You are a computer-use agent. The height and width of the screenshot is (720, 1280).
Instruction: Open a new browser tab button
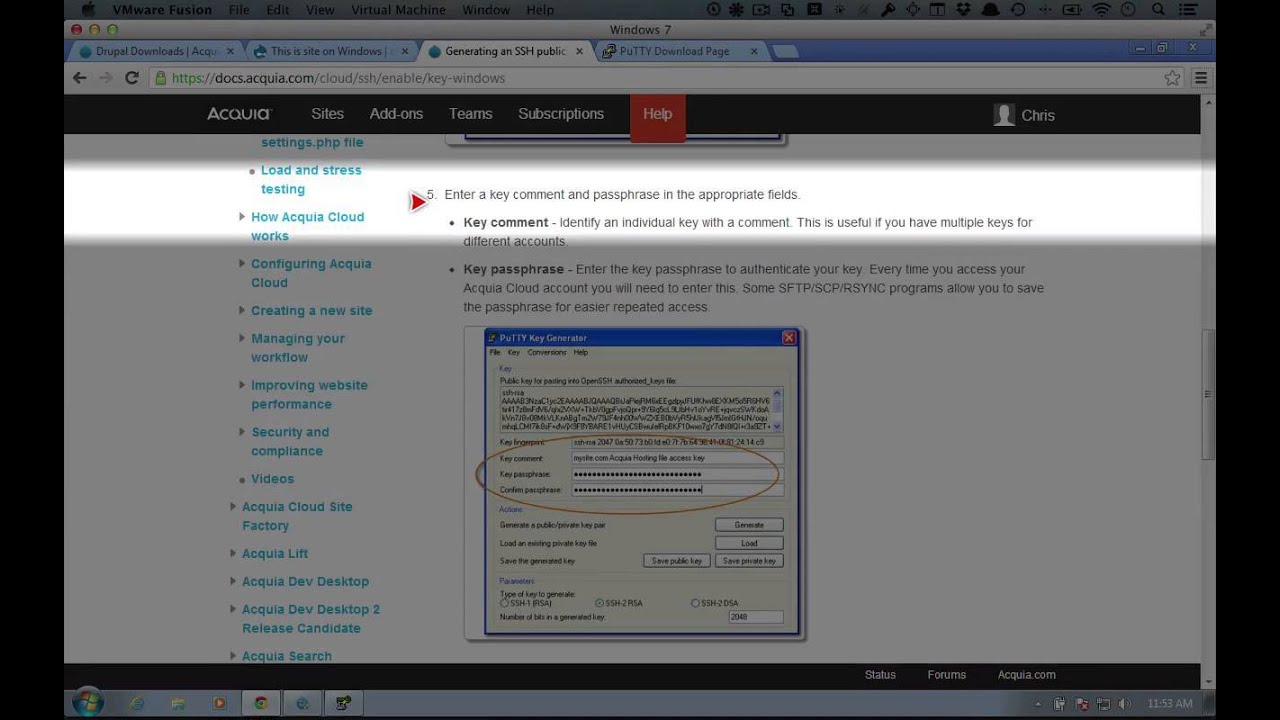tap(786, 51)
